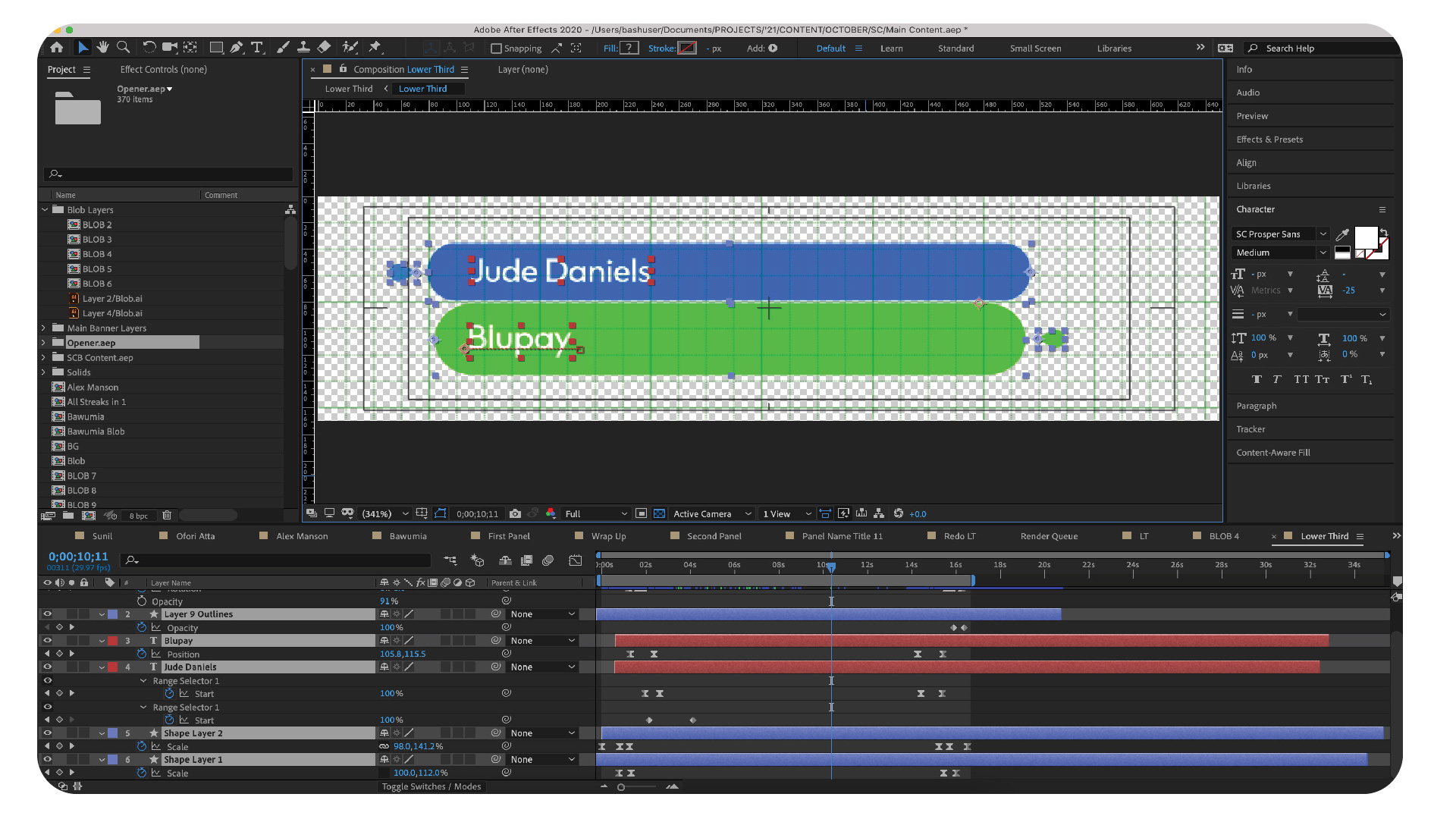1456x819 pixels.
Task: Toggle composition lock icon in viewer tab
Action: point(343,69)
